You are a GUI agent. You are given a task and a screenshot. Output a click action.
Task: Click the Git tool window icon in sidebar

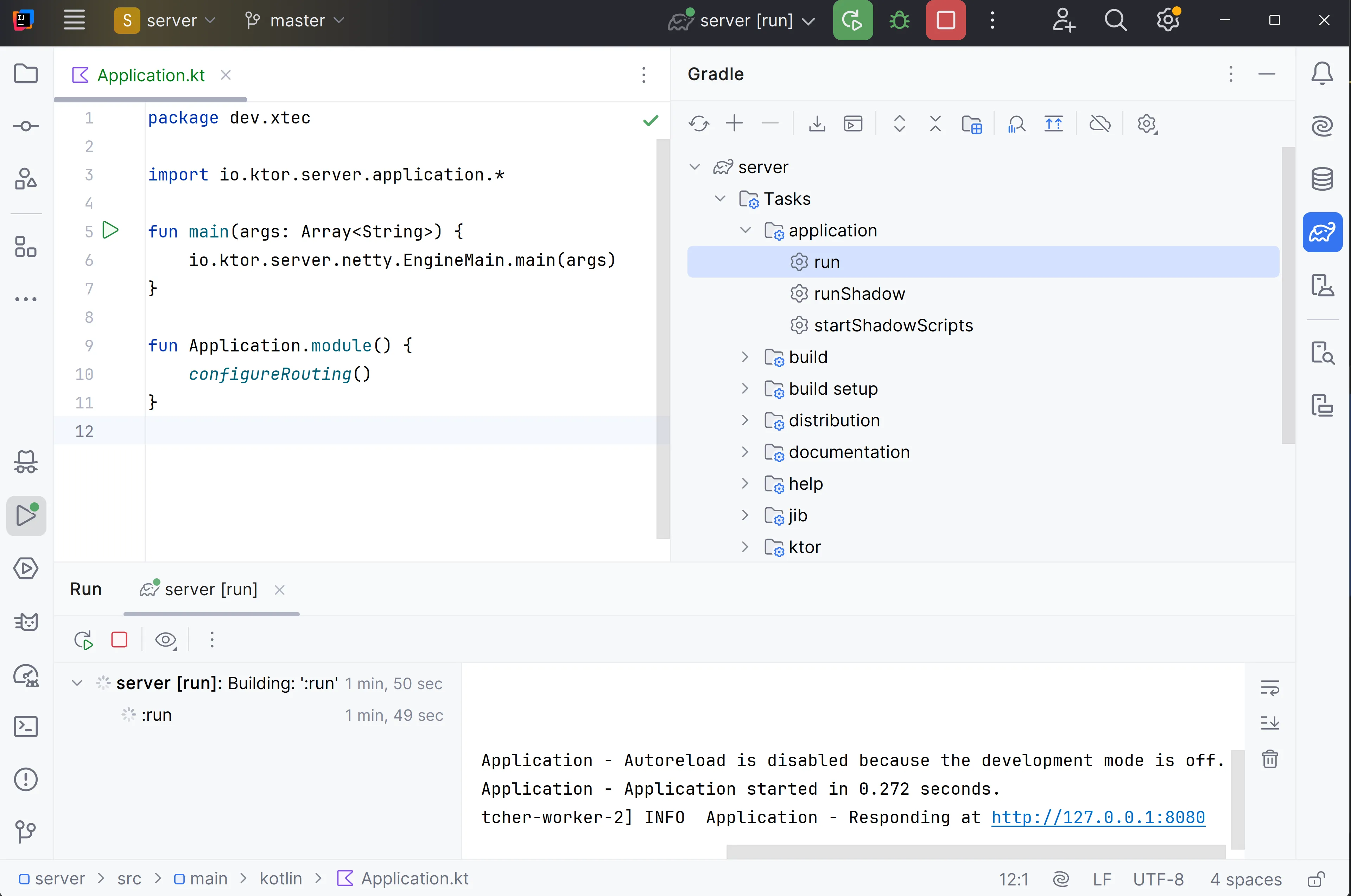26,831
